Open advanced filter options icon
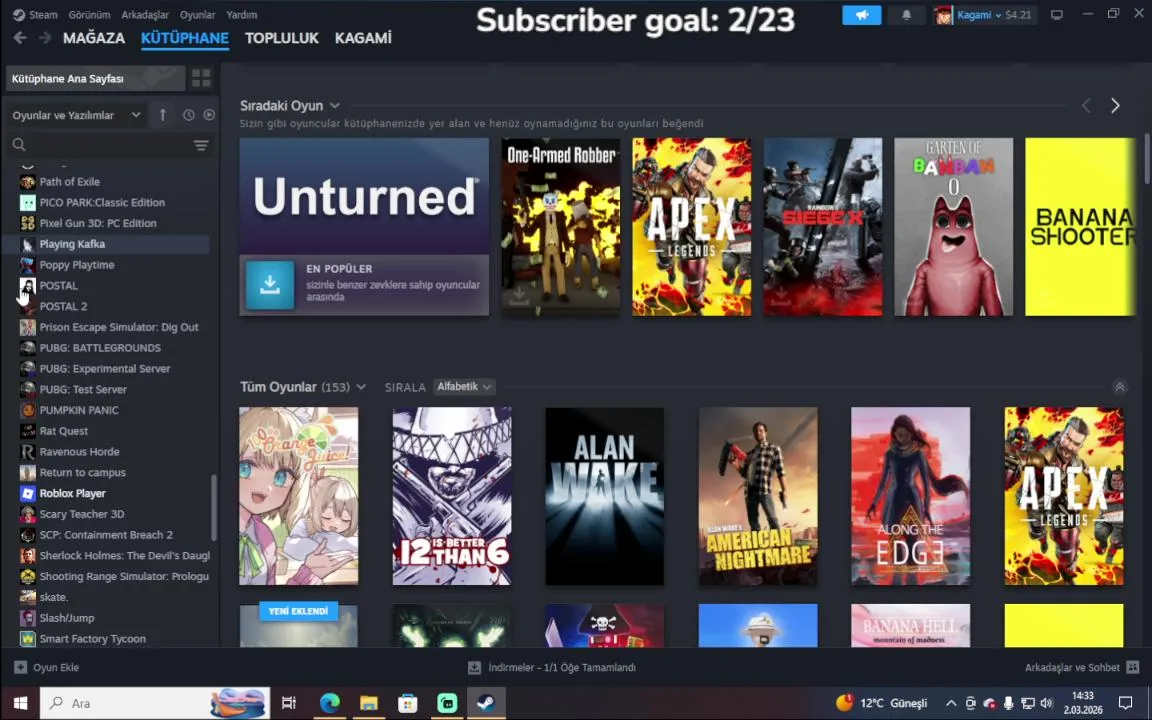 pos(201,145)
